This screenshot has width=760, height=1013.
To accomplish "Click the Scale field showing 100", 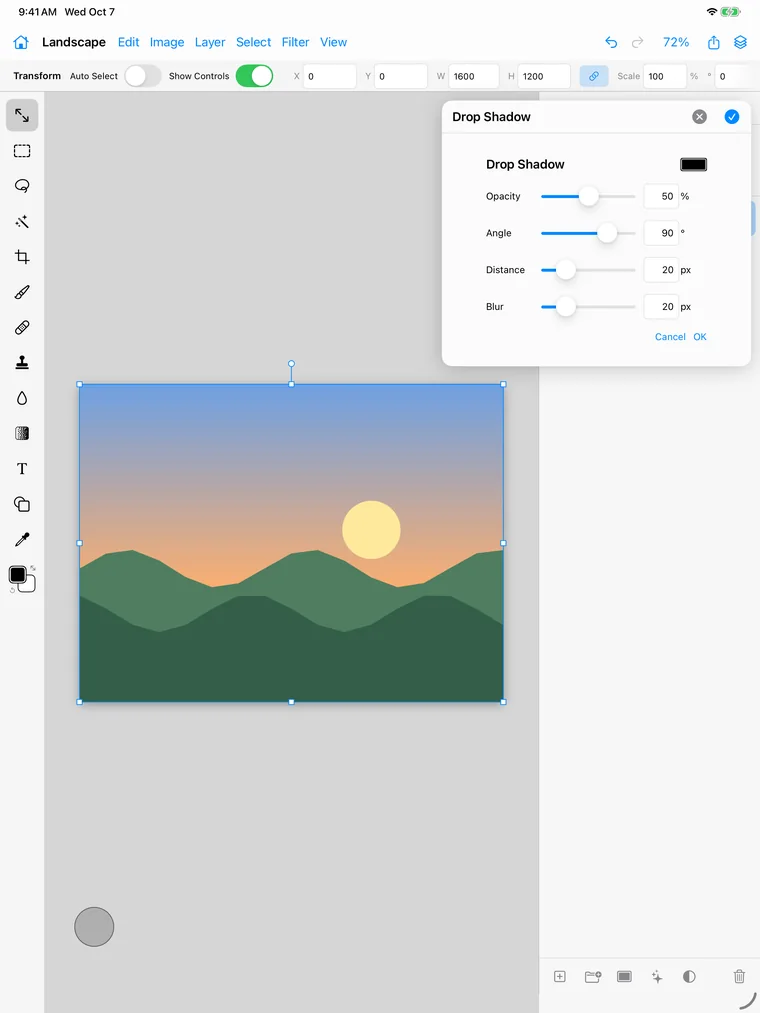I will (x=664, y=76).
